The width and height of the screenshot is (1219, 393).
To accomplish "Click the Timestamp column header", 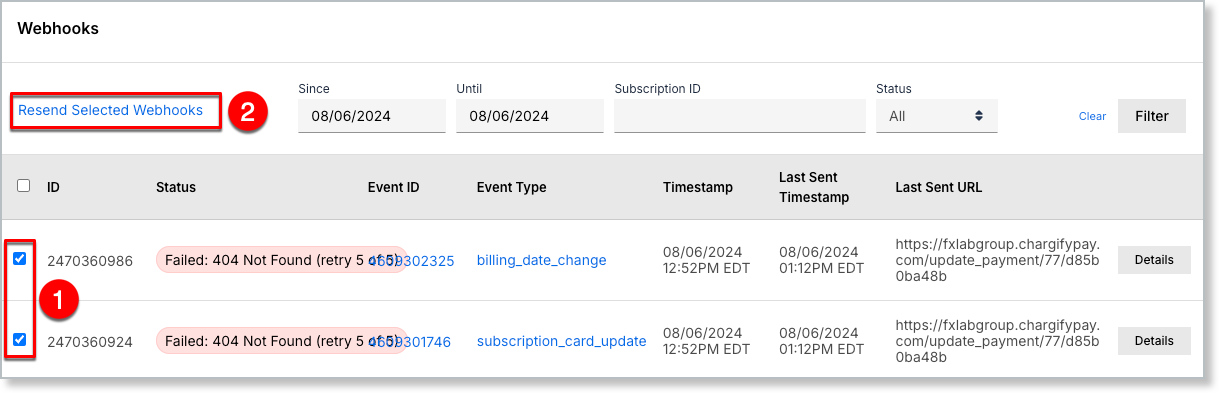I will [698, 187].
